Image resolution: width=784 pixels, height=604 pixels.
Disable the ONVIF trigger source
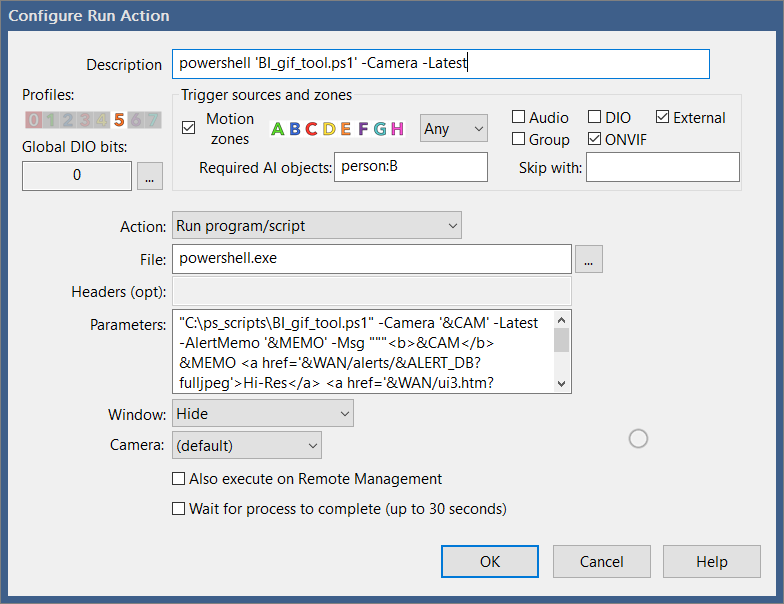click(594, 138)
